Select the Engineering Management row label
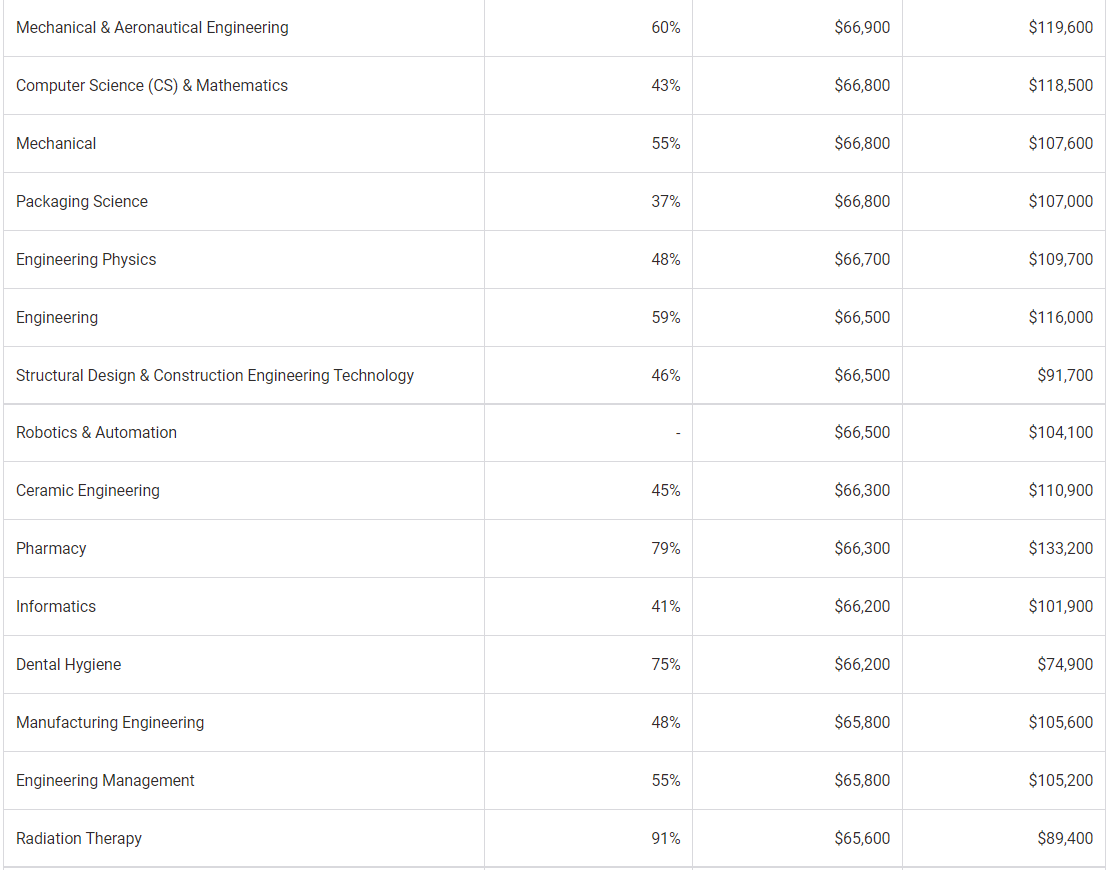This screenshot has height=870, width=1110. click(105, 781)
